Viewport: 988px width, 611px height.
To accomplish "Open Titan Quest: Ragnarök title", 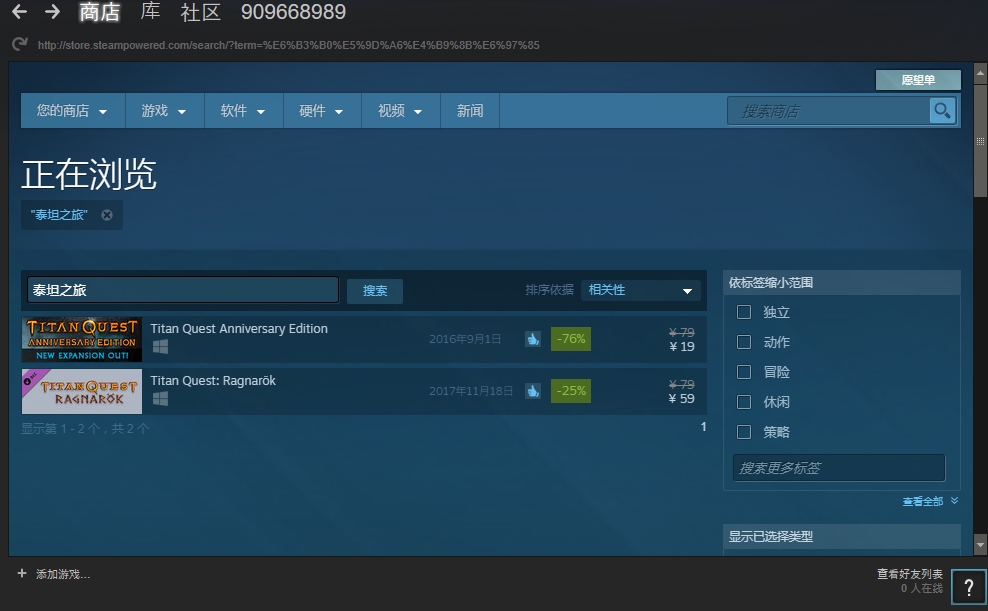I will coord(213,380).
